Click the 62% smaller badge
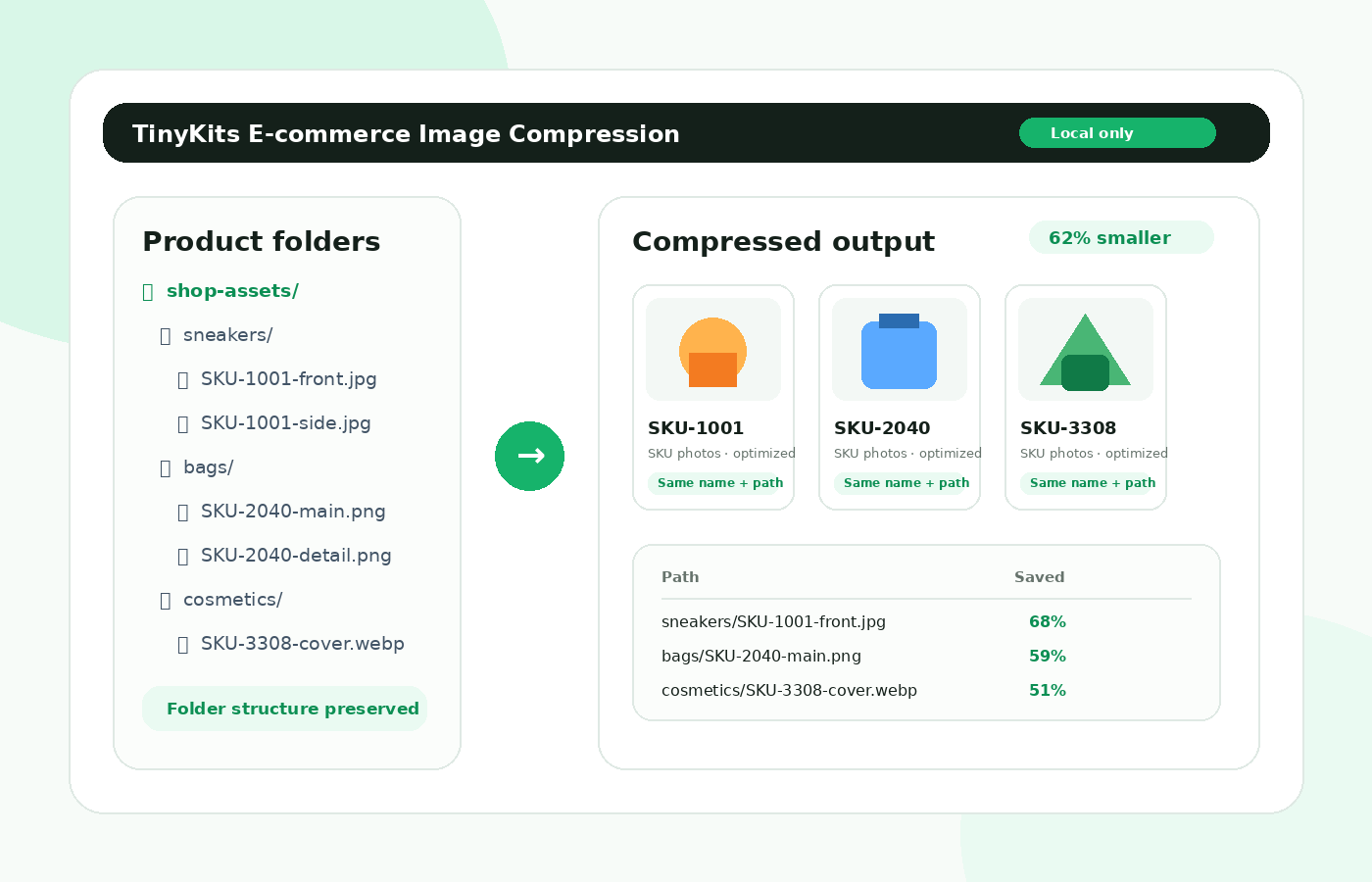The width and height of the screenshot is (1372, 882). 1121,237
